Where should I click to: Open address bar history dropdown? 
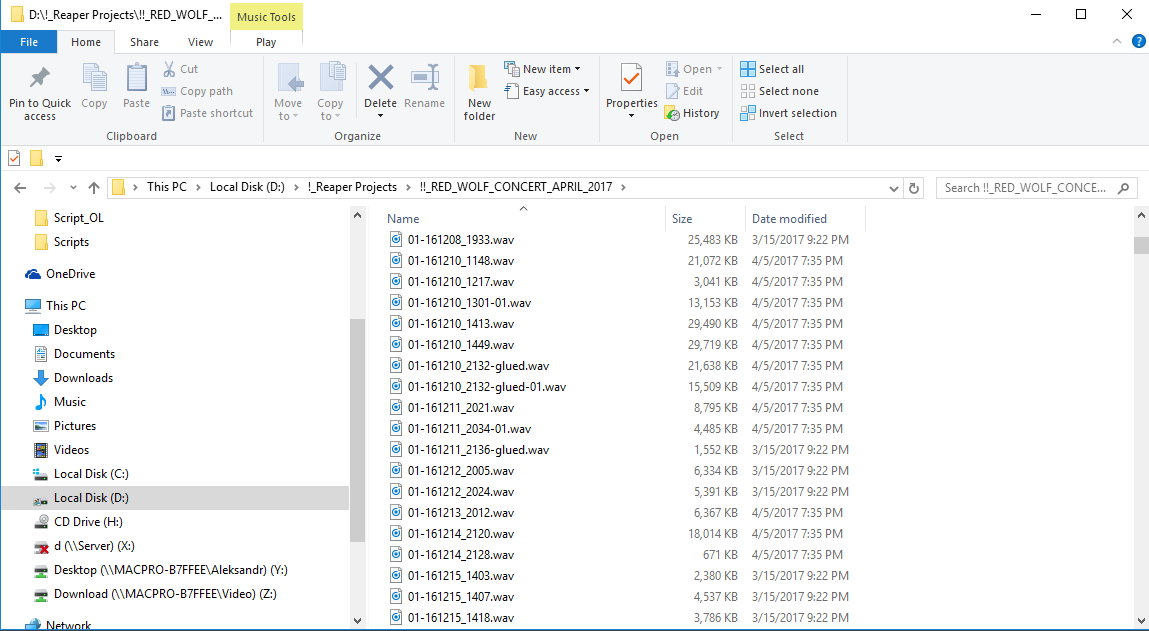[894, 188]
